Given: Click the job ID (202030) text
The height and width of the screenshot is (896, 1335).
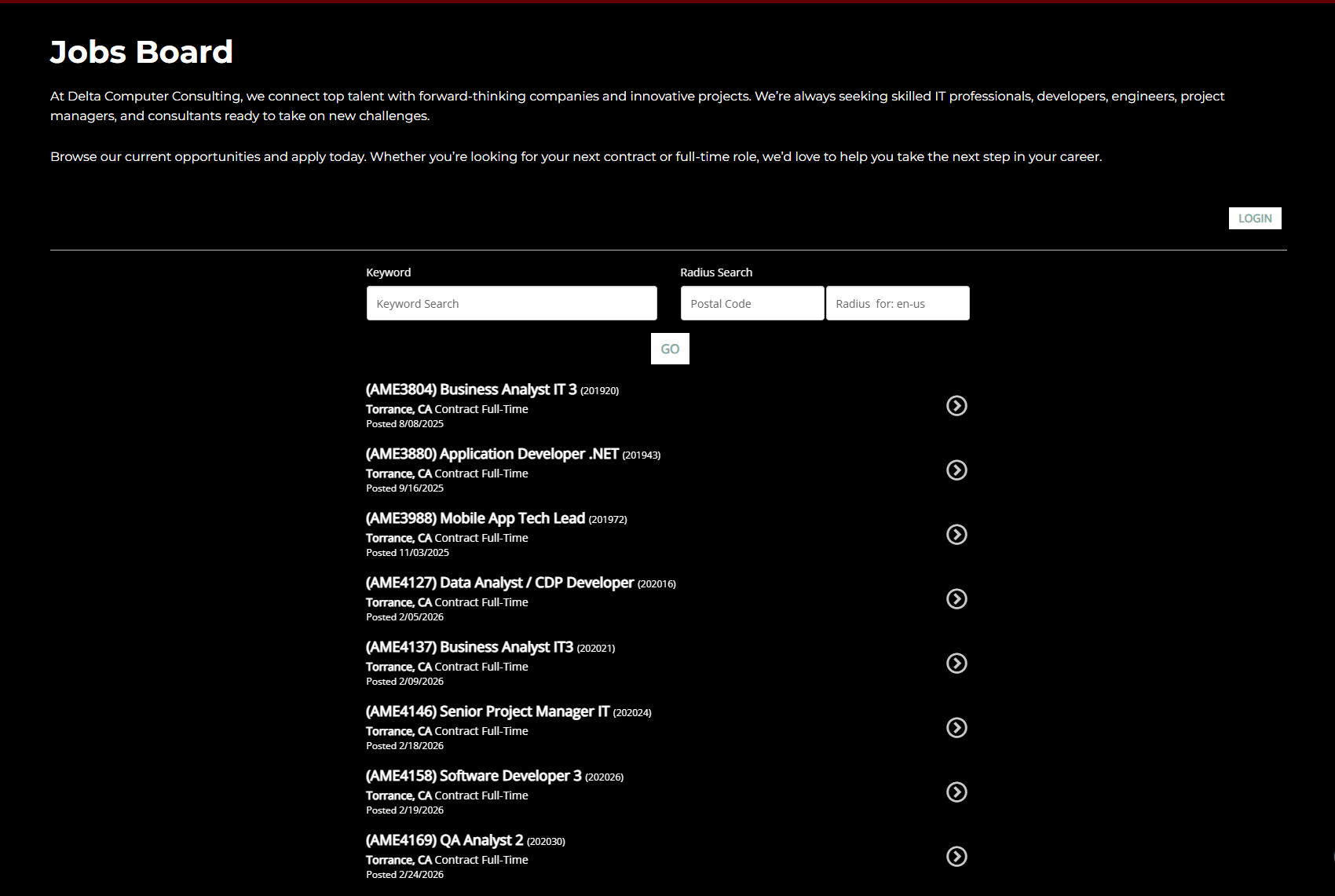Looking at the screenshot, I should pos(546,842).
